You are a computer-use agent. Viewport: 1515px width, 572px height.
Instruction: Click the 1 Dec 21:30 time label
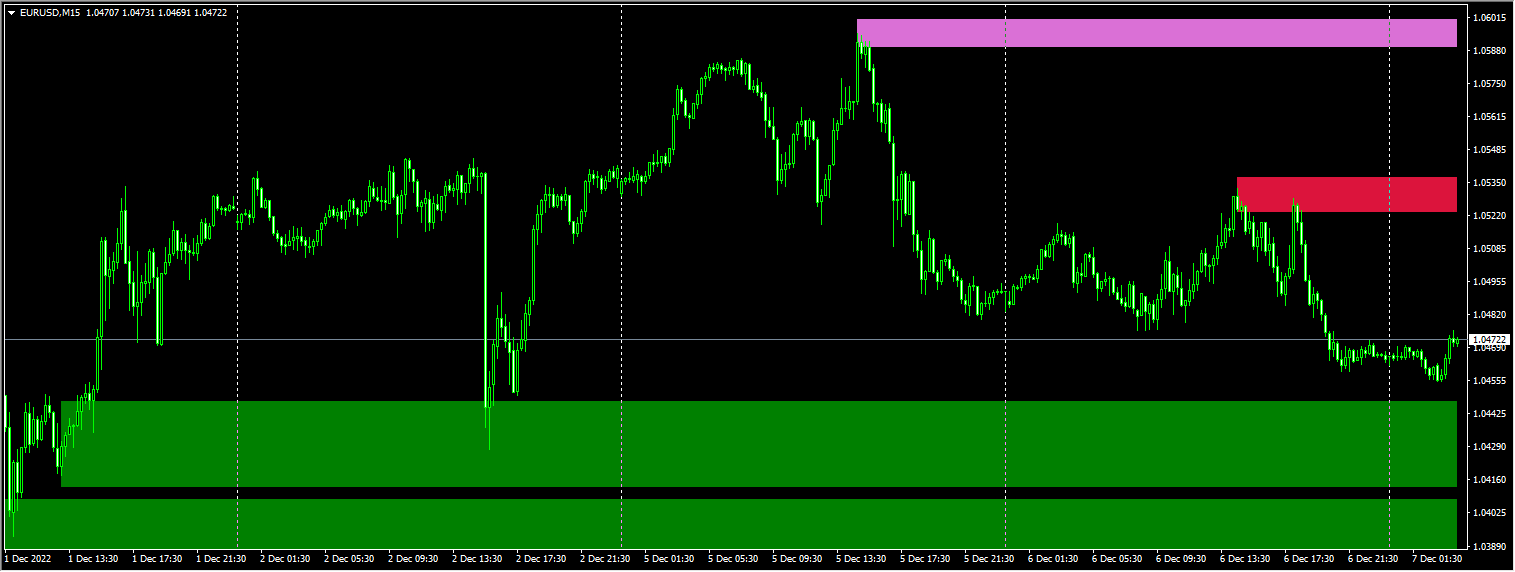point(221,560)
